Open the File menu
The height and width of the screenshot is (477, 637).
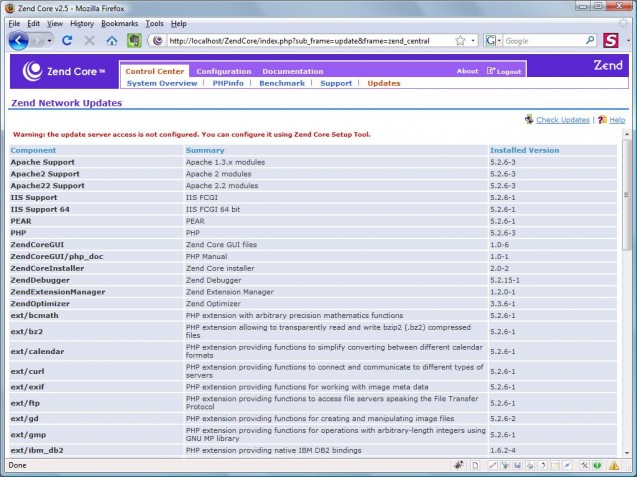pos(14,24)
